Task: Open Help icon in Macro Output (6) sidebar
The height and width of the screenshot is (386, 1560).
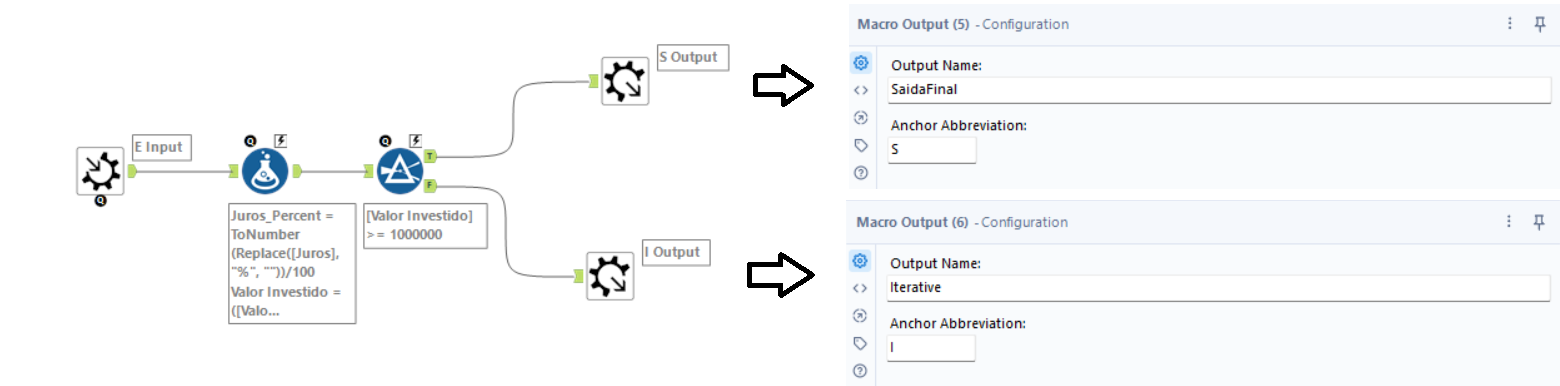Action: [x=860, y=370]
